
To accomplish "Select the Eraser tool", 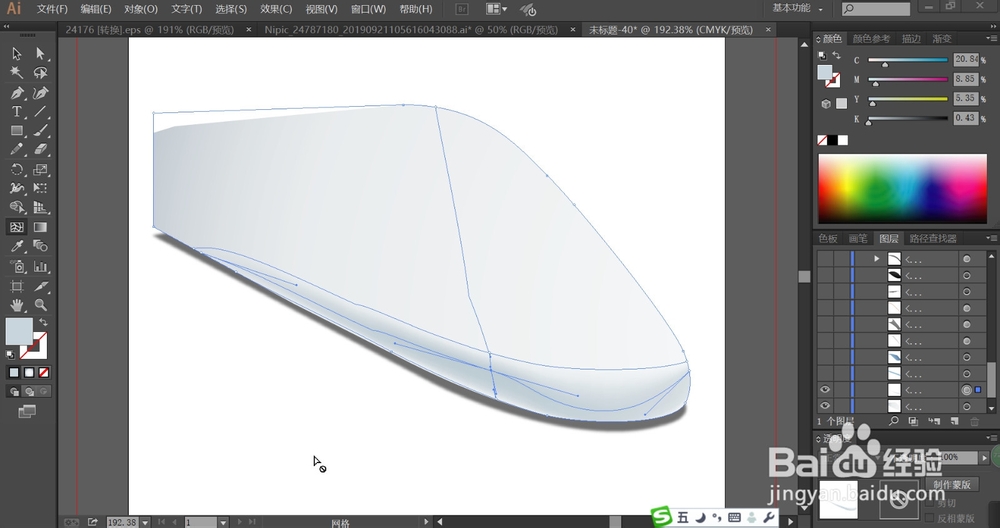I will coord(41,150).
